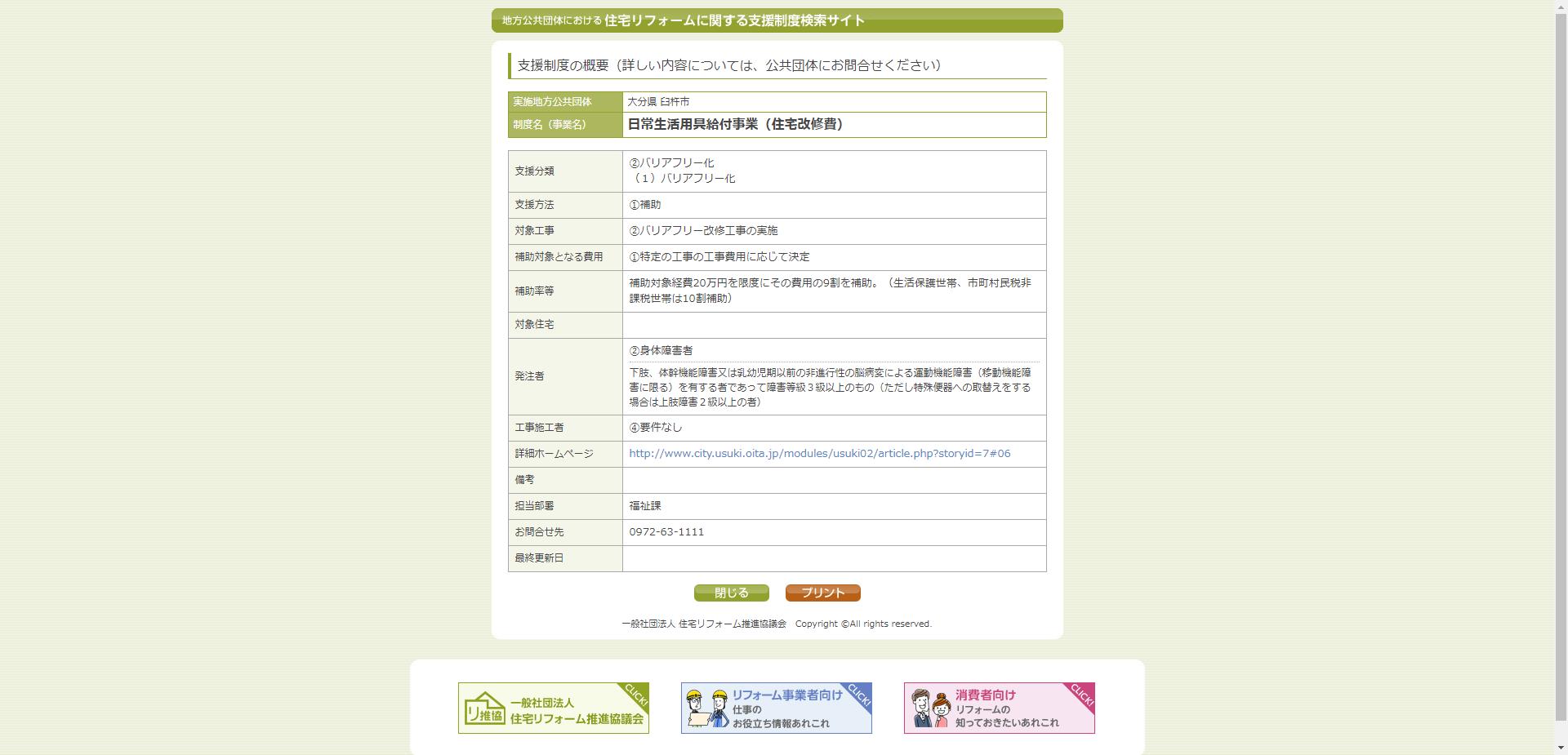Click the 福祉課 担当部署 cell
Image resolution: width=1568 pixels, height=755 pixels.
coord(644,506)
